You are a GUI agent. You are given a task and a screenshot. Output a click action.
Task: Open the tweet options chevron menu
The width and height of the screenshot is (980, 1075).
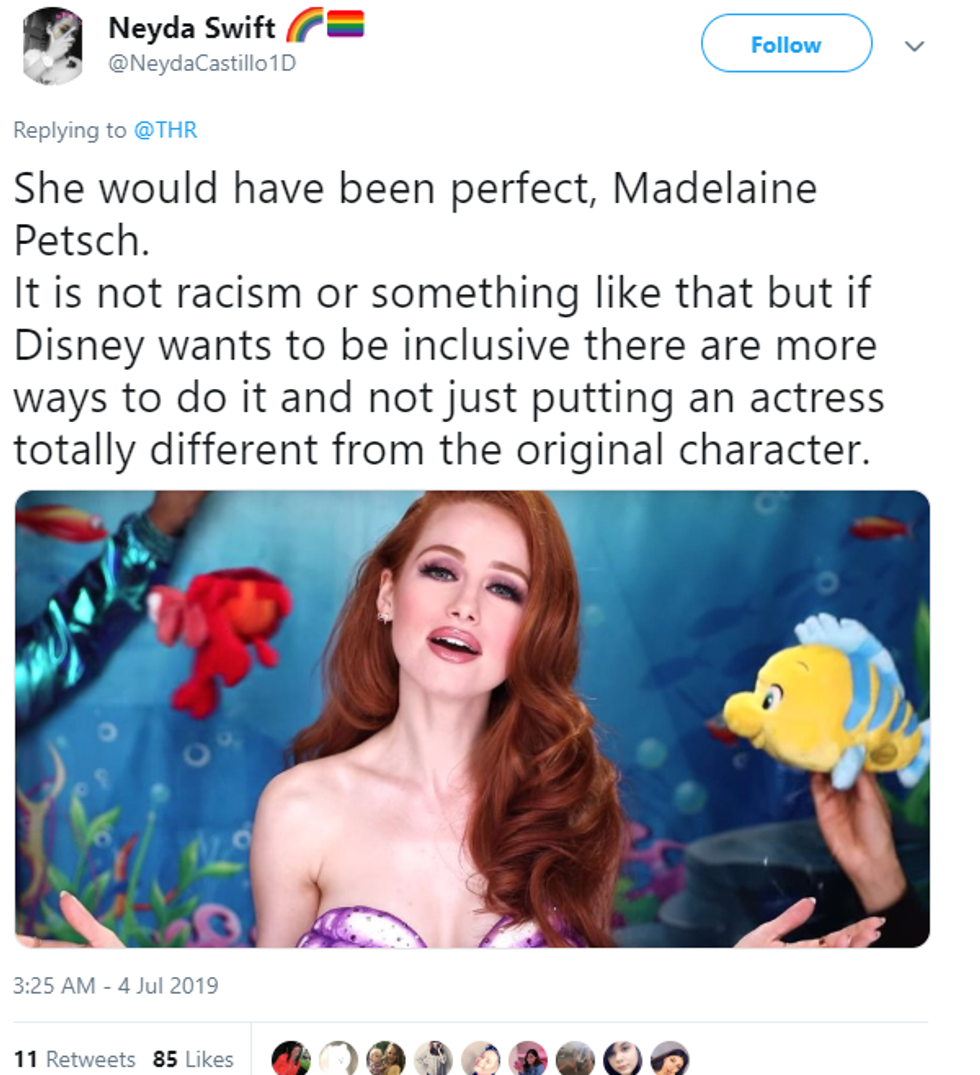(x=914, y=46)
